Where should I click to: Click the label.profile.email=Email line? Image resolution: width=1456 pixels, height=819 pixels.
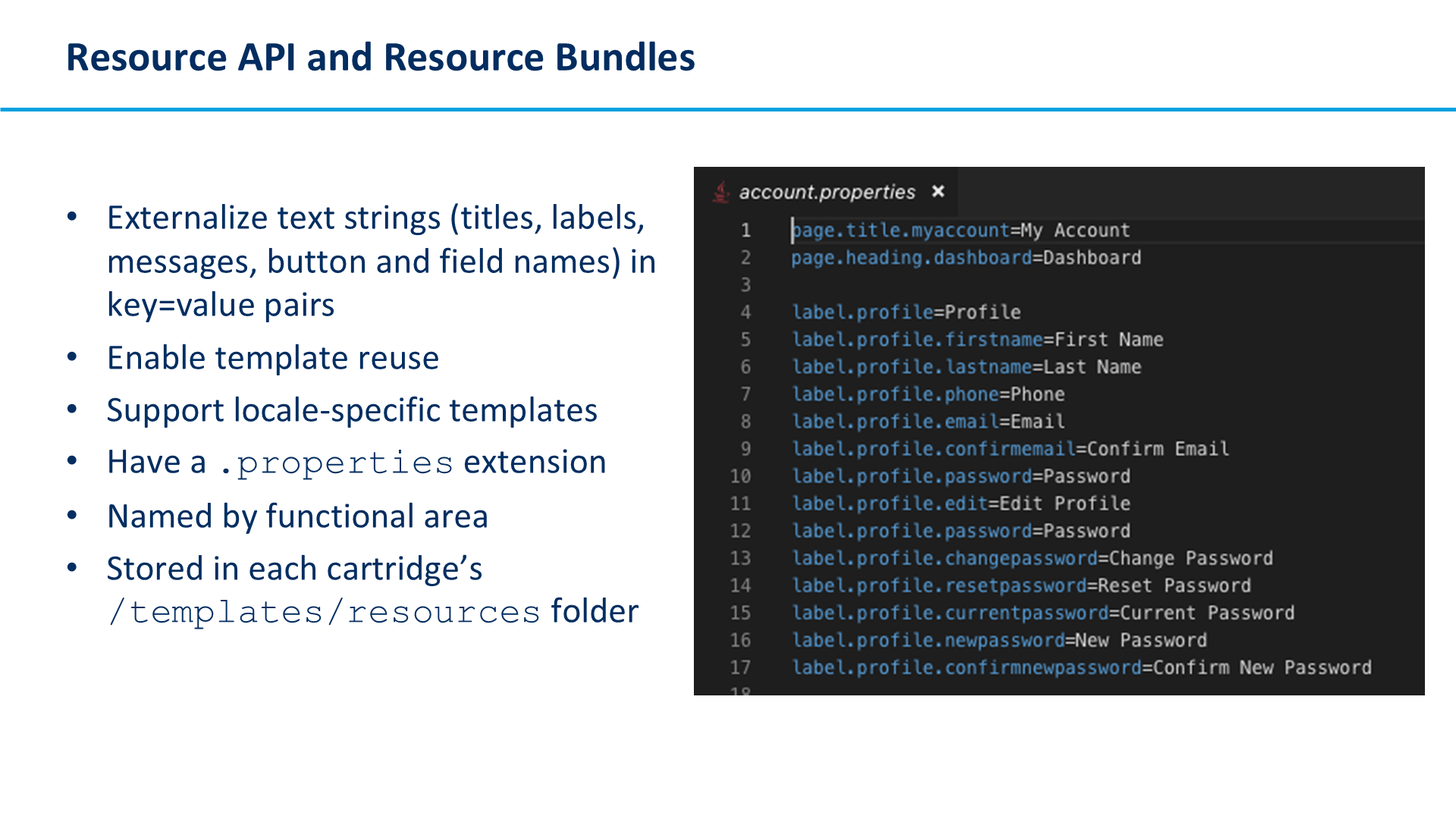pyautogui.click(x=928, y=422)
